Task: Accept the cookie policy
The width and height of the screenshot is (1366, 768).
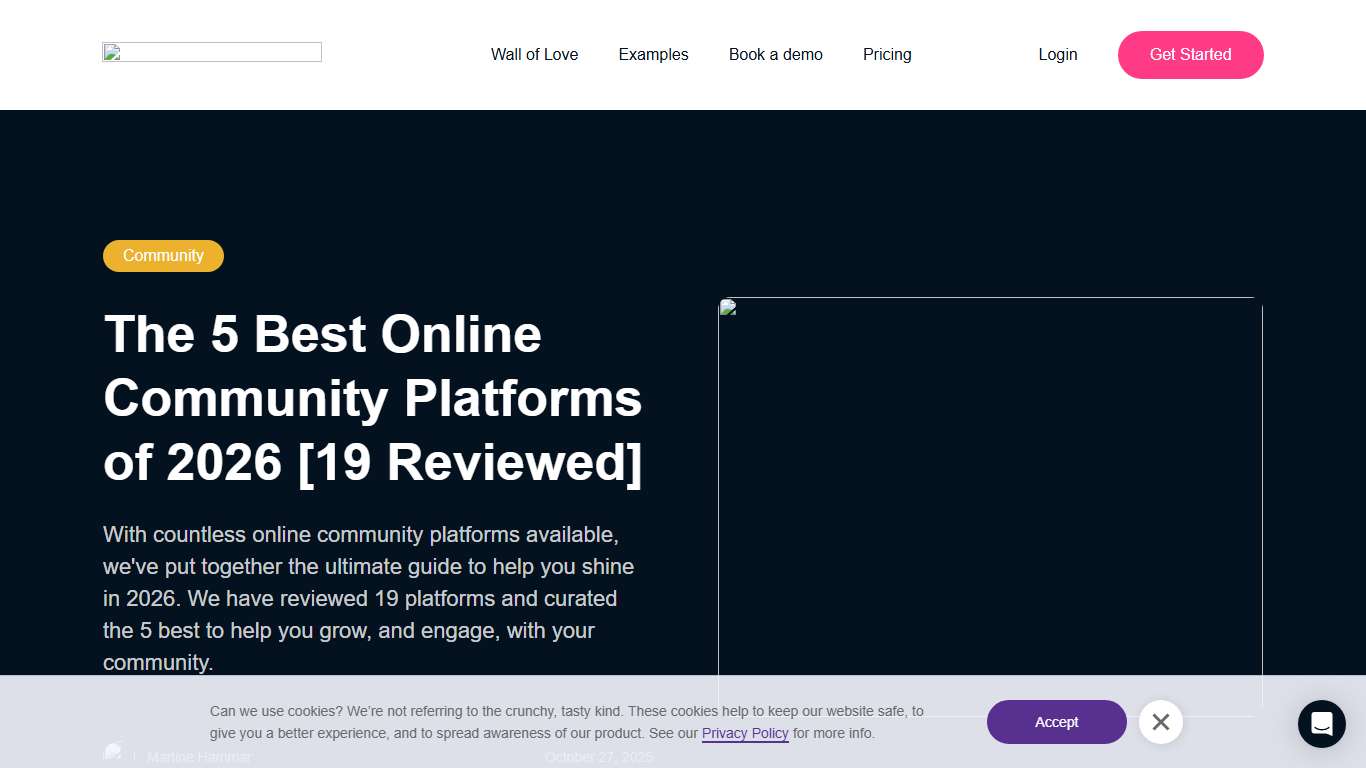Action: [x=1056, y=721]
